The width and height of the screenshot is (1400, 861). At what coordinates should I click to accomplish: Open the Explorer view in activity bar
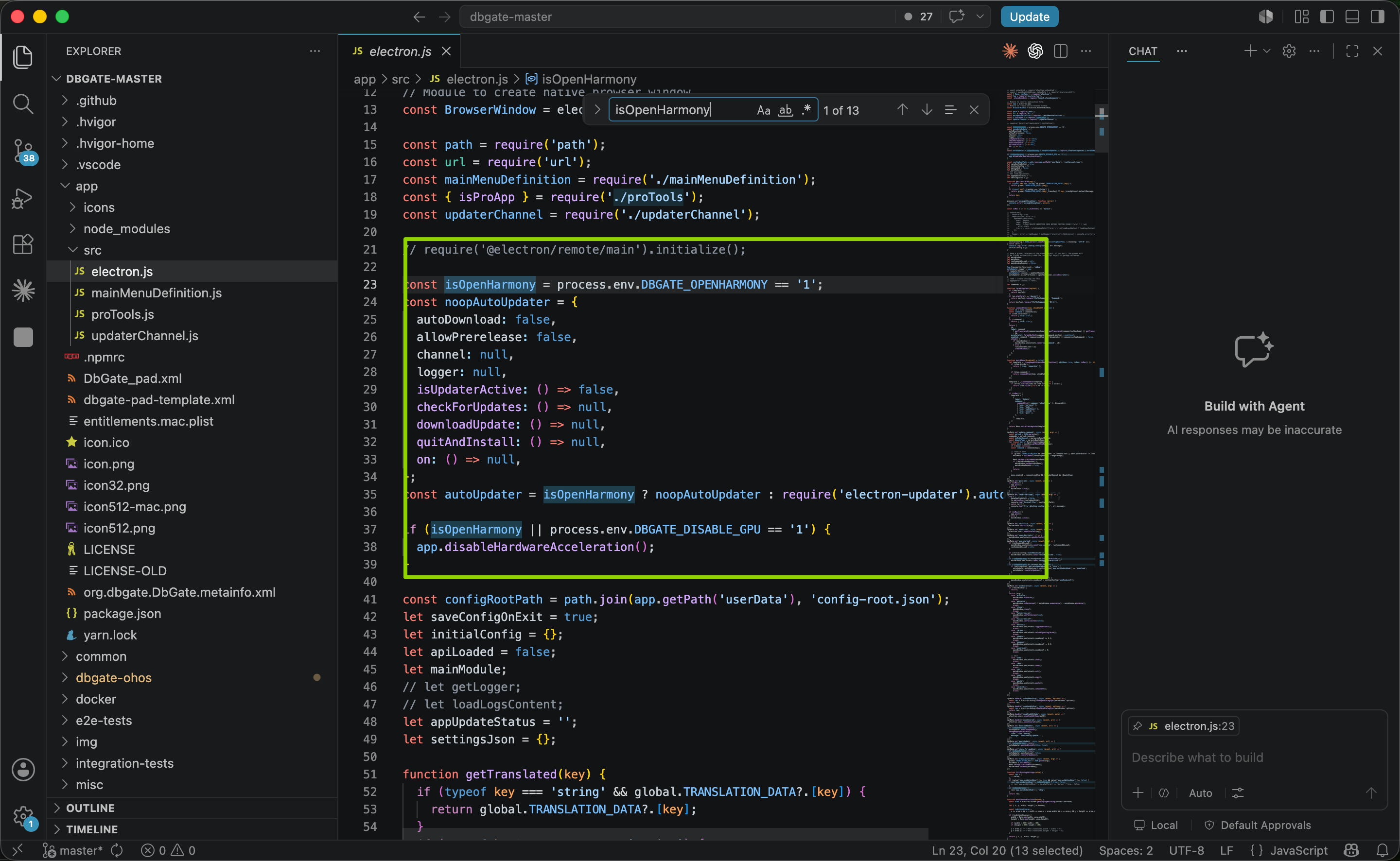point(23,57)
